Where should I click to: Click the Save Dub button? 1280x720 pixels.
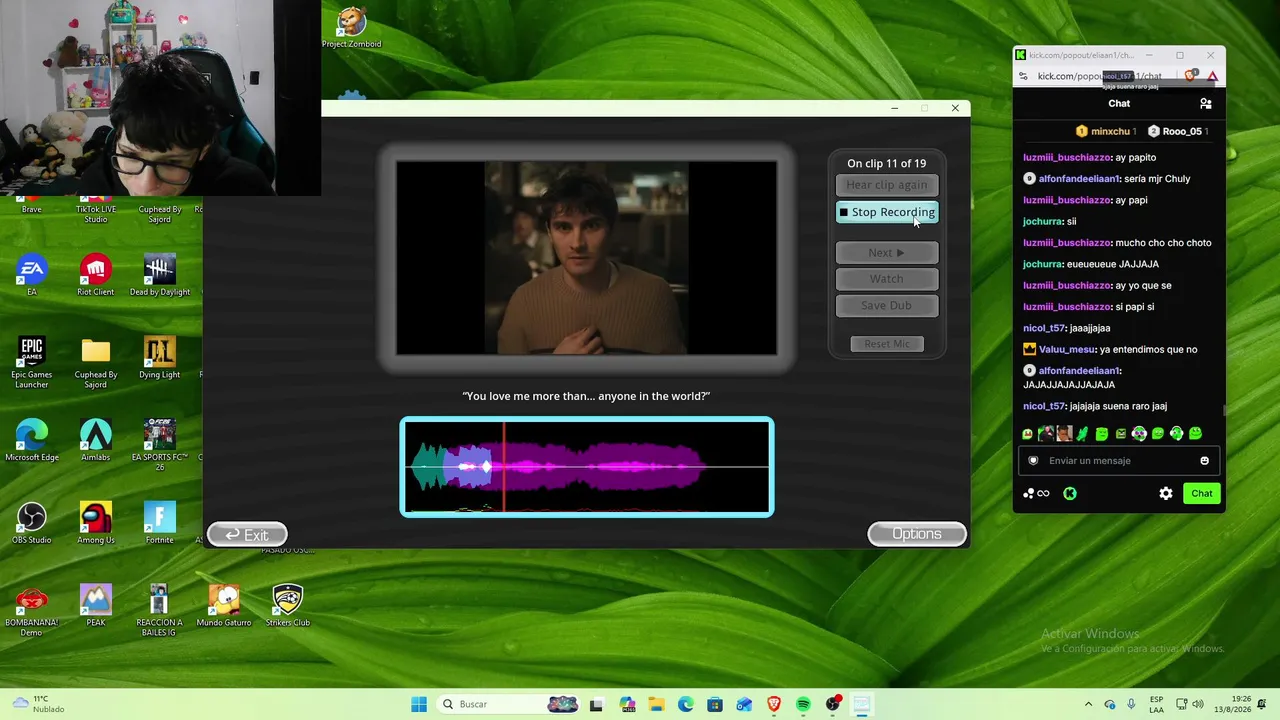tap(887, 305)
